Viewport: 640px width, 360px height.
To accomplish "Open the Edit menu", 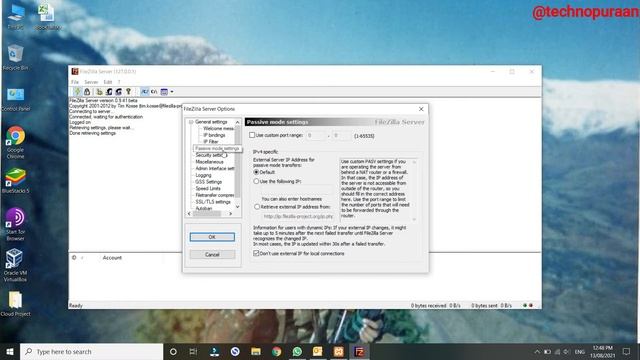I will (x=108, y=82).
